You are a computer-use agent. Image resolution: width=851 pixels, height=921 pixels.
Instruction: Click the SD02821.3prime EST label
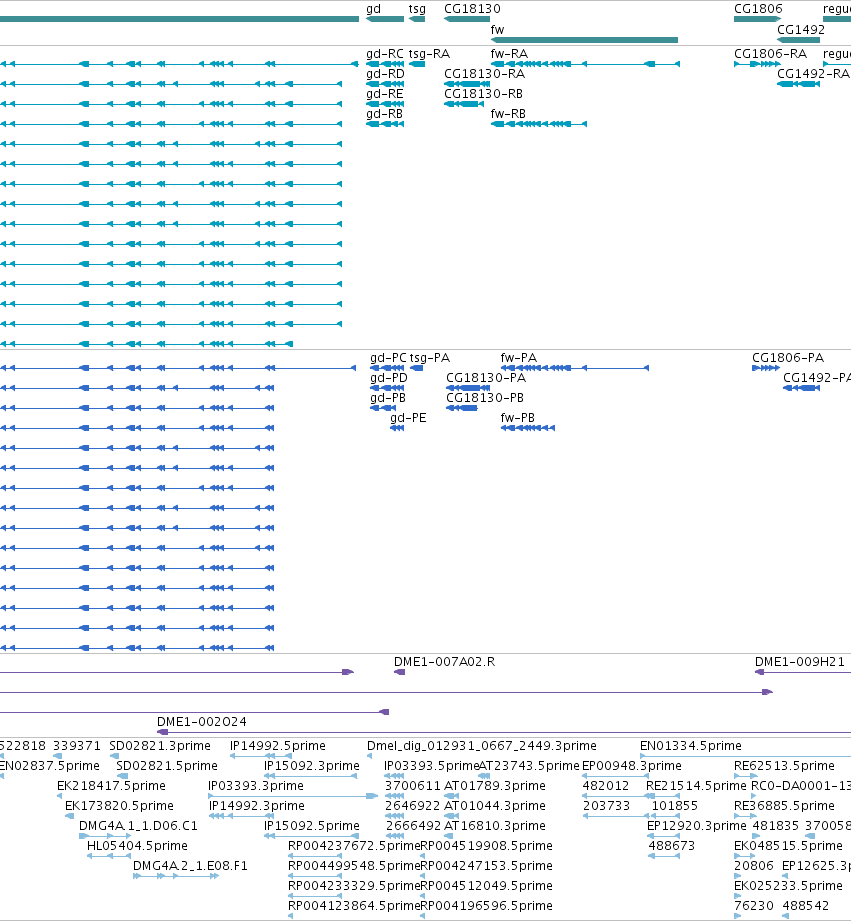pos(160,746)
